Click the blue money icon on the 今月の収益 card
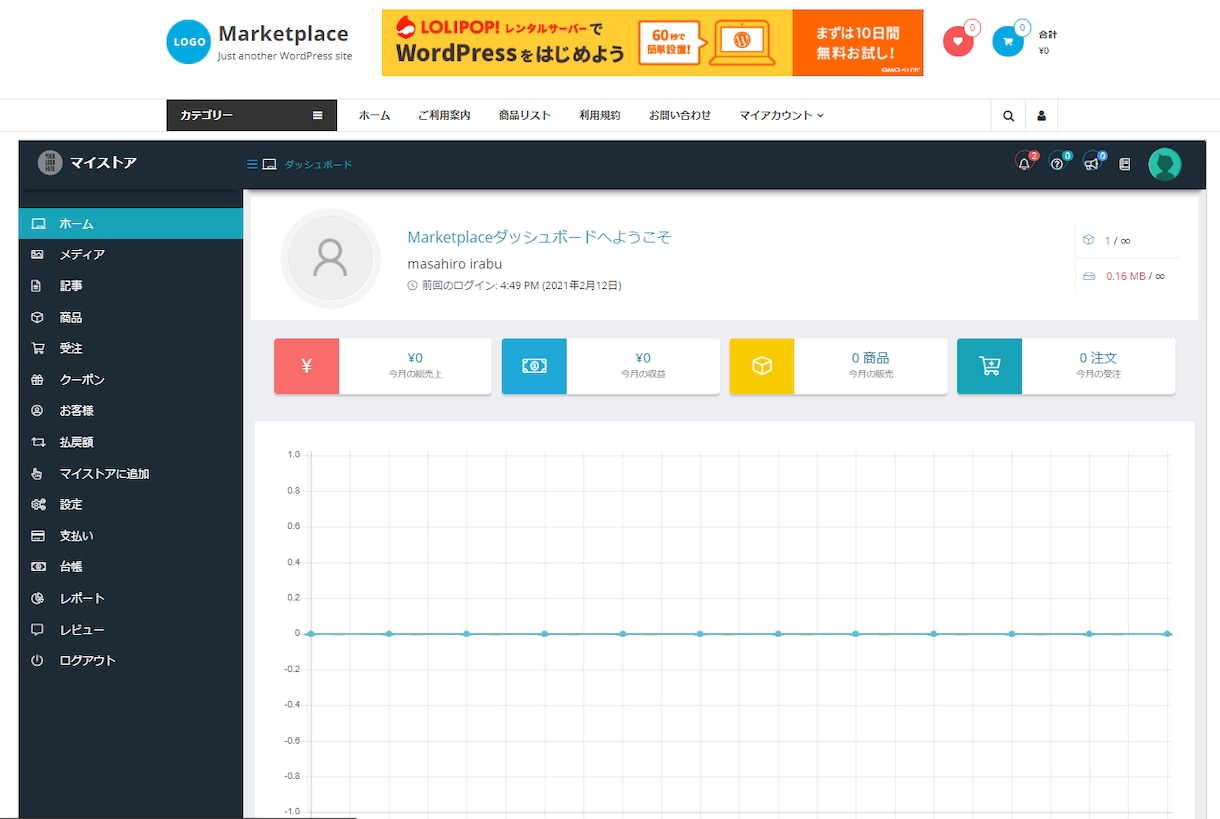This screenshot has height=819, width=1220. tap(534, 366)
